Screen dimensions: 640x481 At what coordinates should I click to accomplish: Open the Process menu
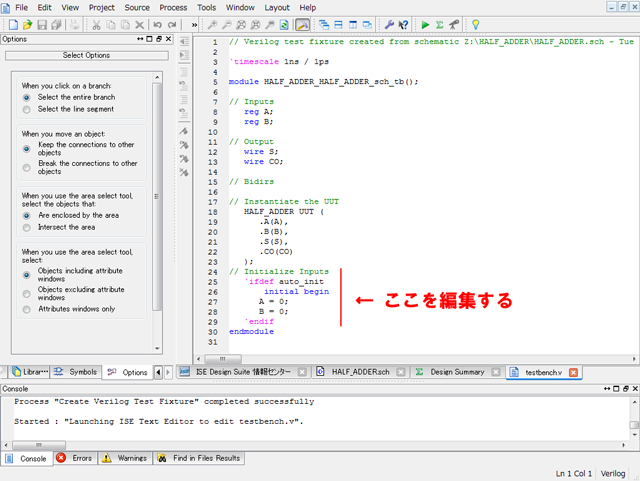(173, 8)
